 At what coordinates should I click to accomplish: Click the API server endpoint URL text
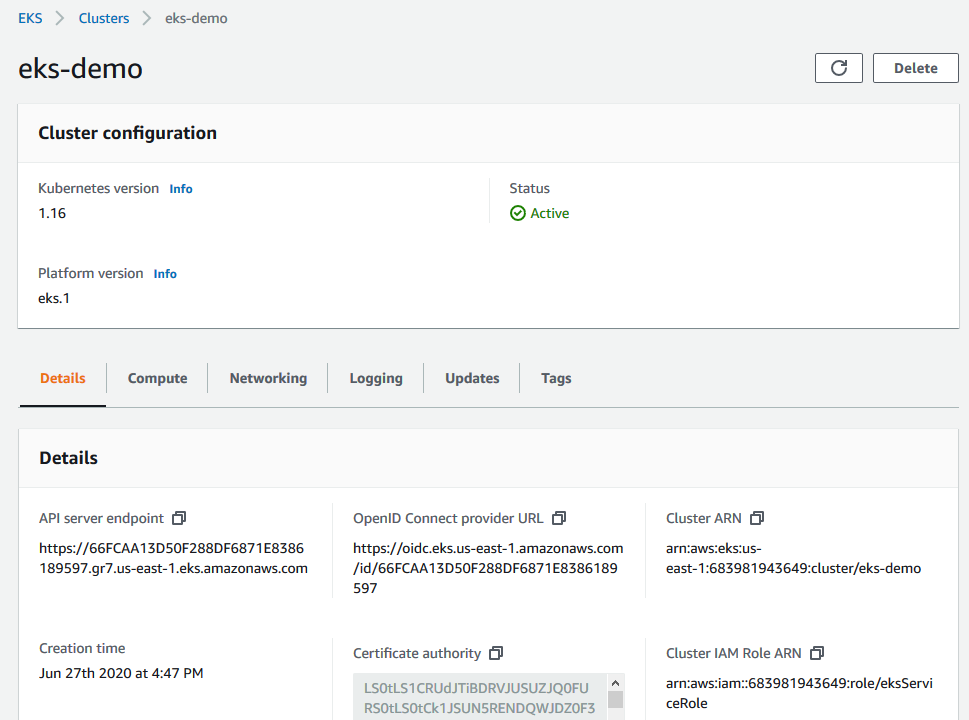pos(173,558)
